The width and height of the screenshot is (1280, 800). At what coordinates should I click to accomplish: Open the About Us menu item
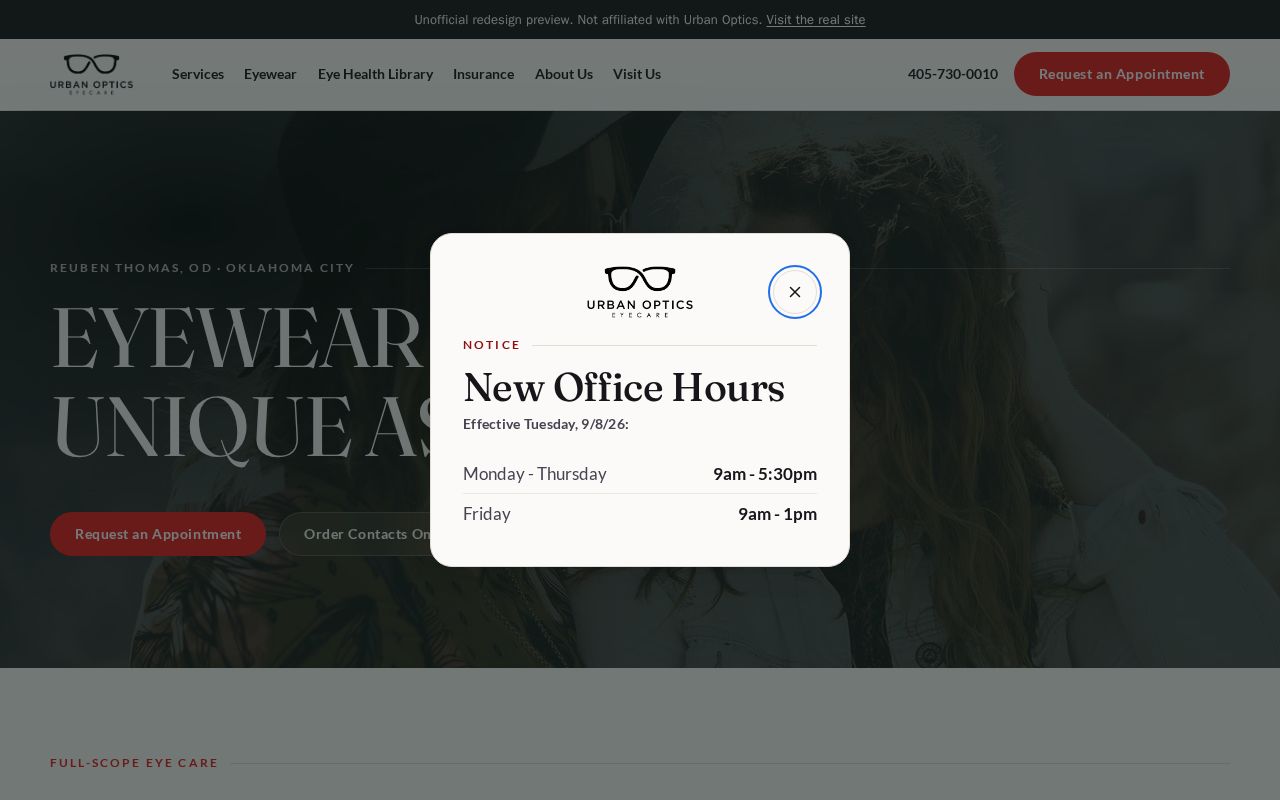(x=564, y=74)
